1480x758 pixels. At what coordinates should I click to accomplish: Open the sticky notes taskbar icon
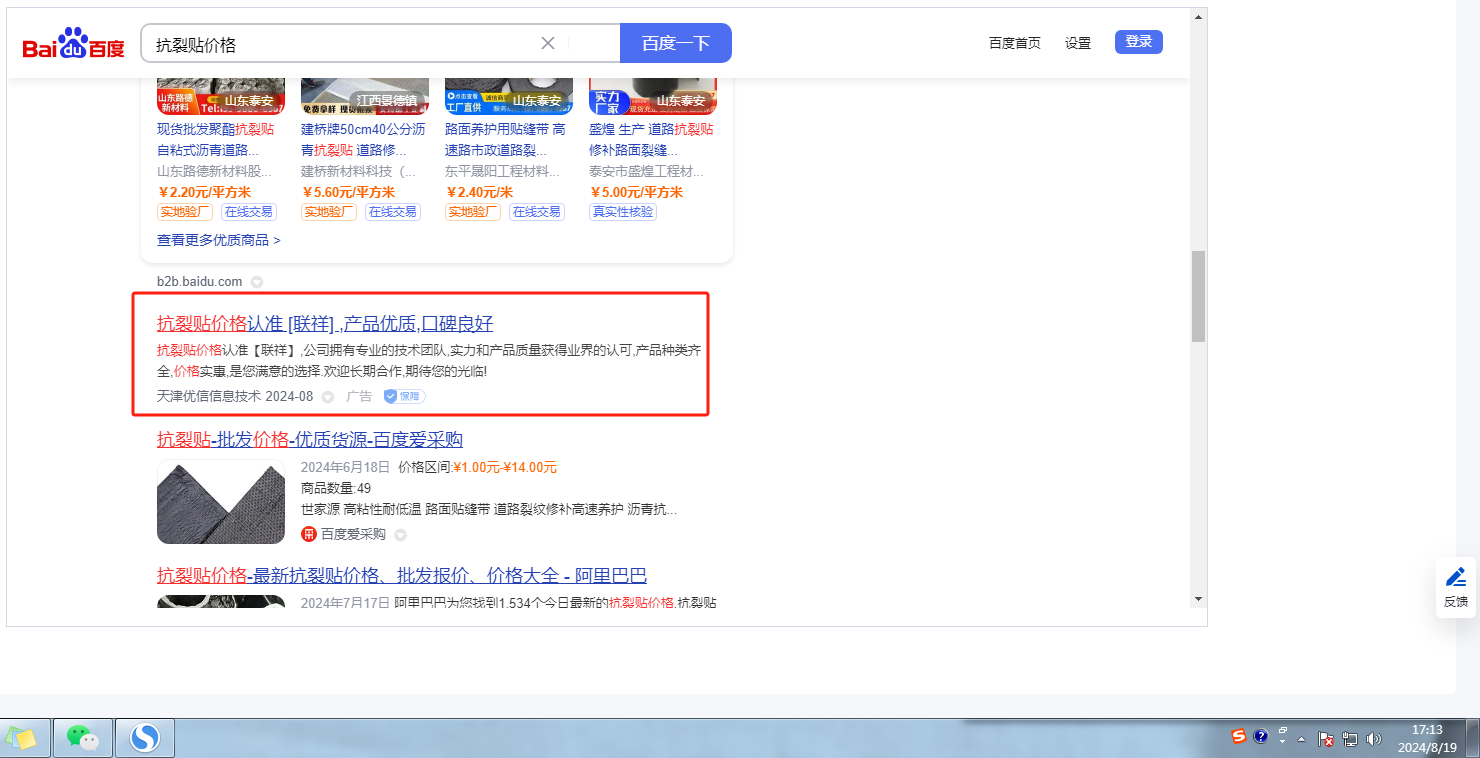23,738
